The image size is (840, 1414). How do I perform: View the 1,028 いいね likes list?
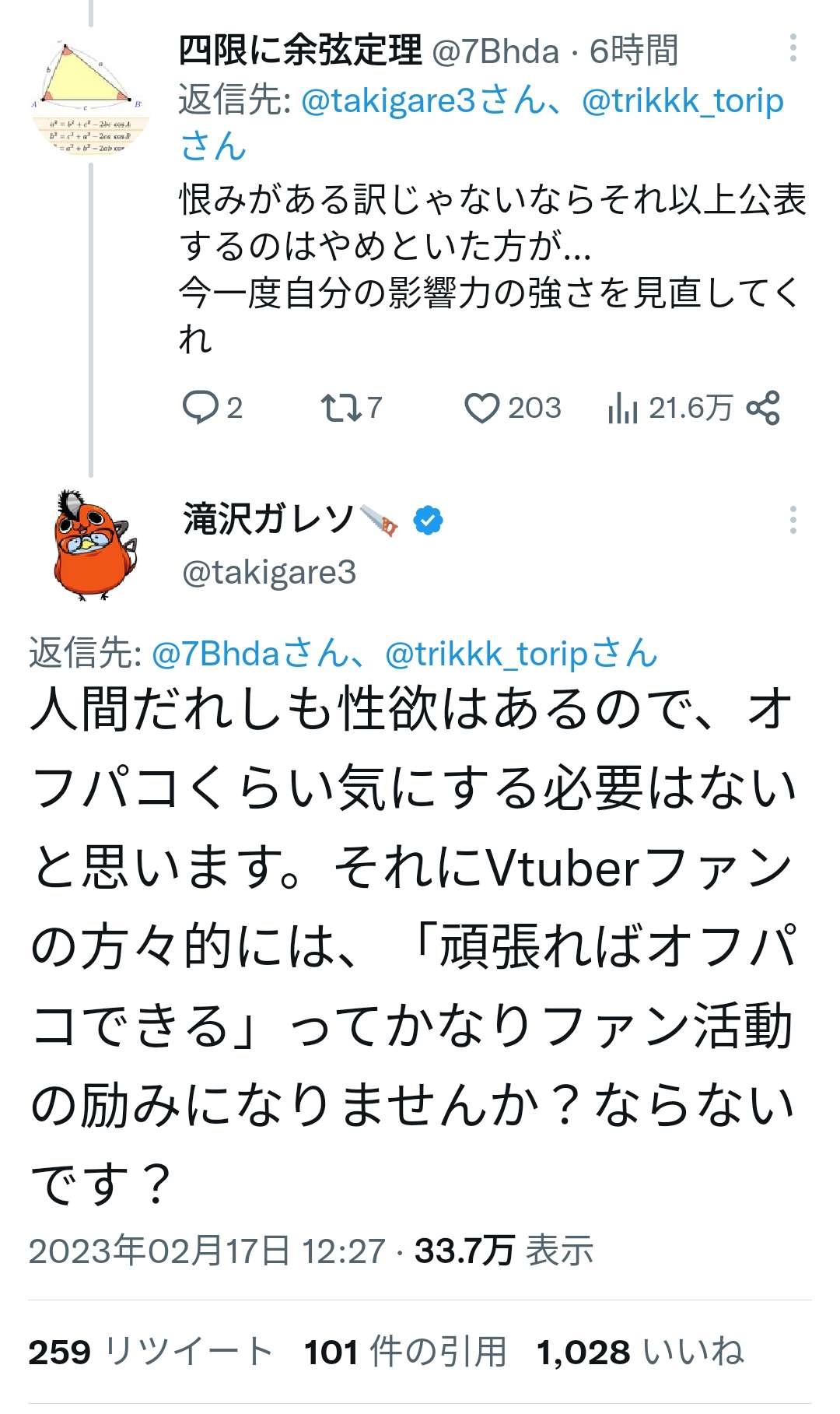tap(640, 1352)
